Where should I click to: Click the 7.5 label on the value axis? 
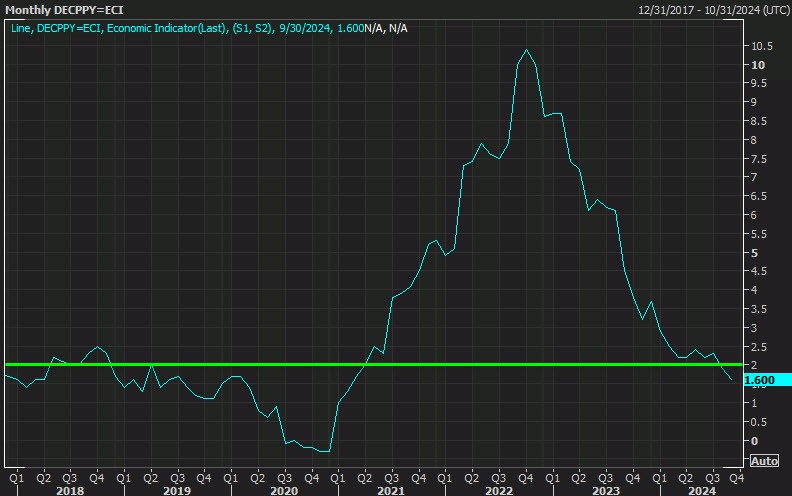[x=758, y=159]
